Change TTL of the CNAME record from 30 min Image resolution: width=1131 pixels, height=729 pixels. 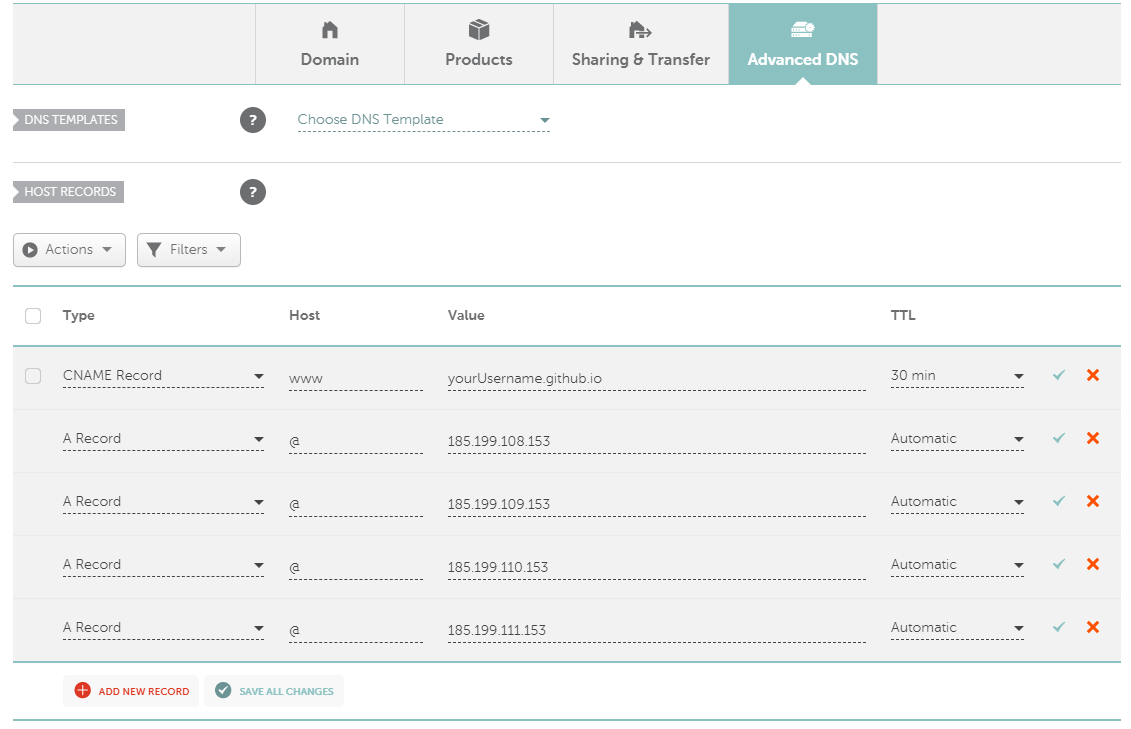pos(956,376)
